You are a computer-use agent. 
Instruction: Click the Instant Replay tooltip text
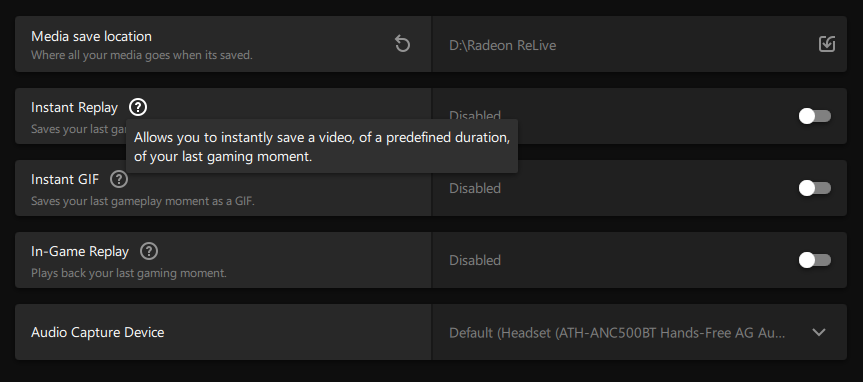(322, 146)
